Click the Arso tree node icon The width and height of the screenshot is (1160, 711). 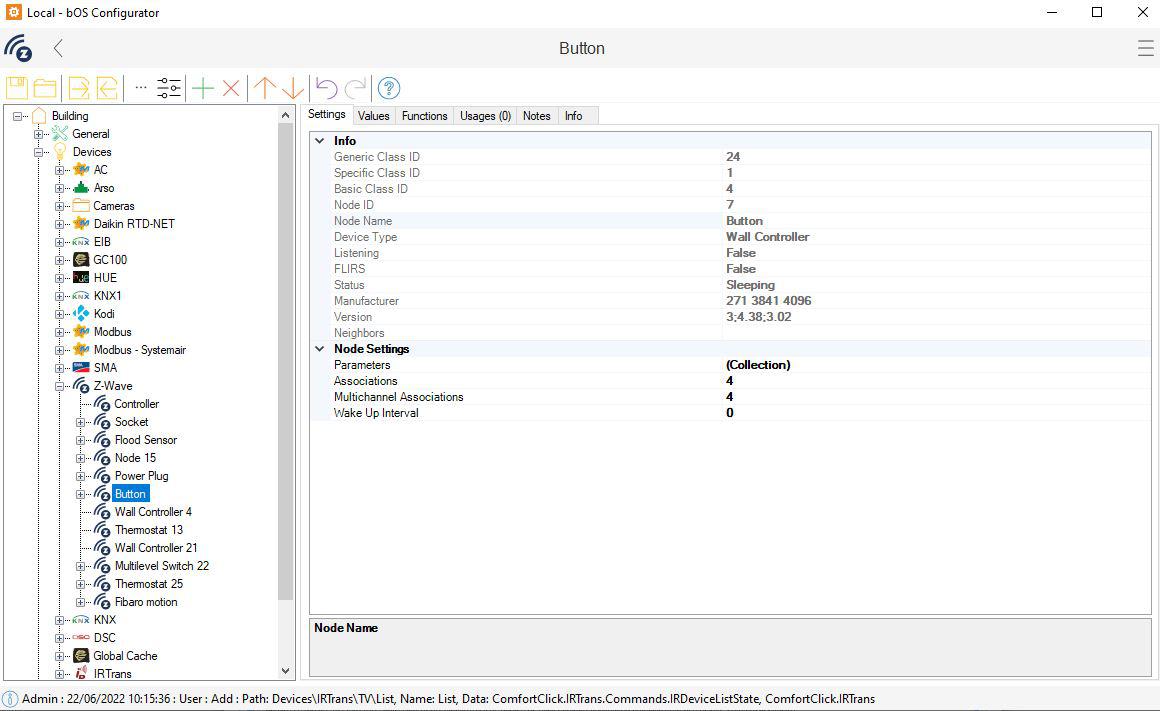(81, 188)
